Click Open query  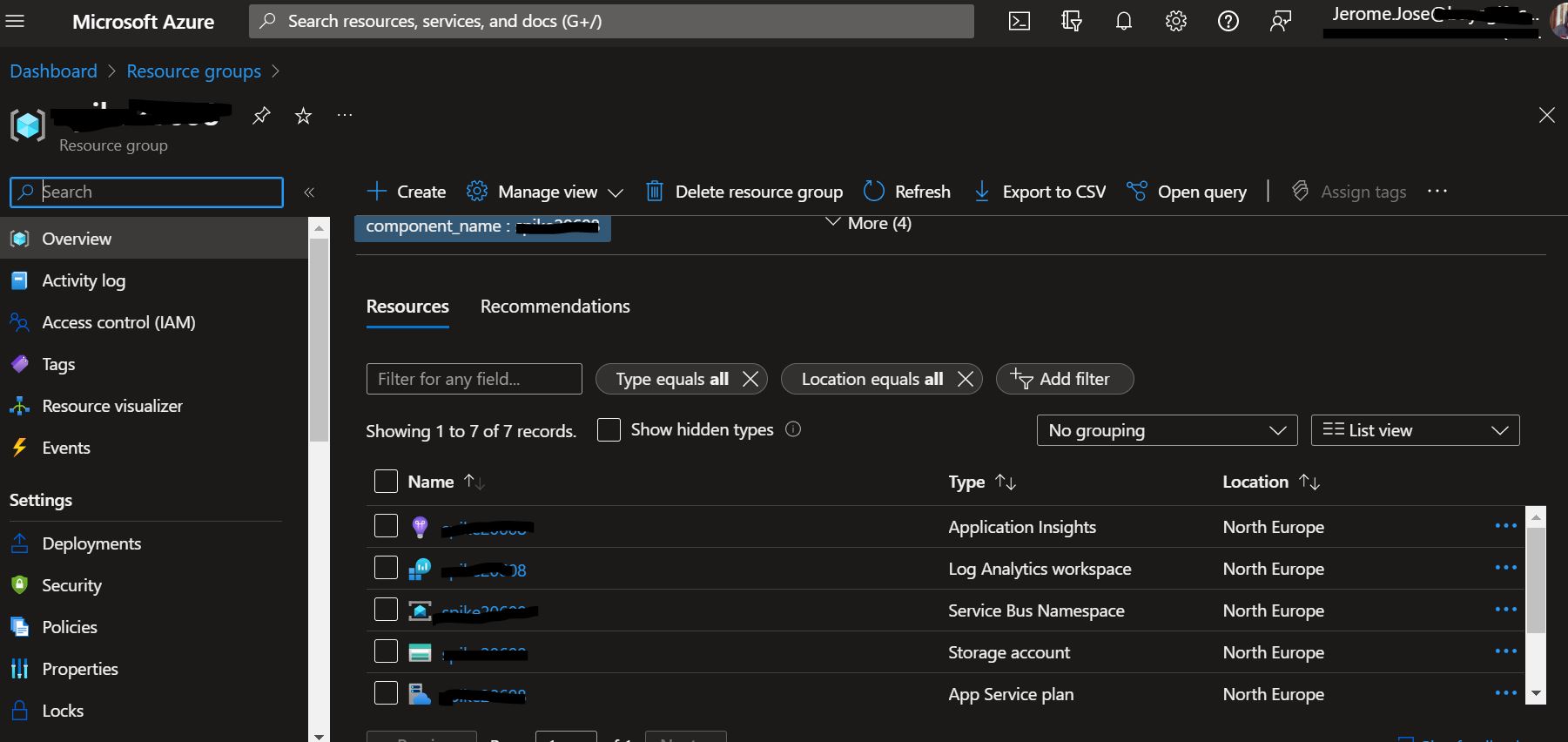1186,192
